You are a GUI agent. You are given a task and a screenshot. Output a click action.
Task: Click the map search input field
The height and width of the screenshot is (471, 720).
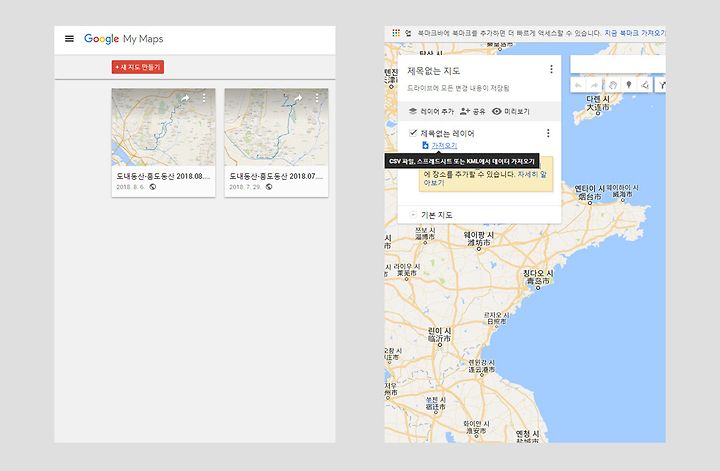tap(618, 64)
